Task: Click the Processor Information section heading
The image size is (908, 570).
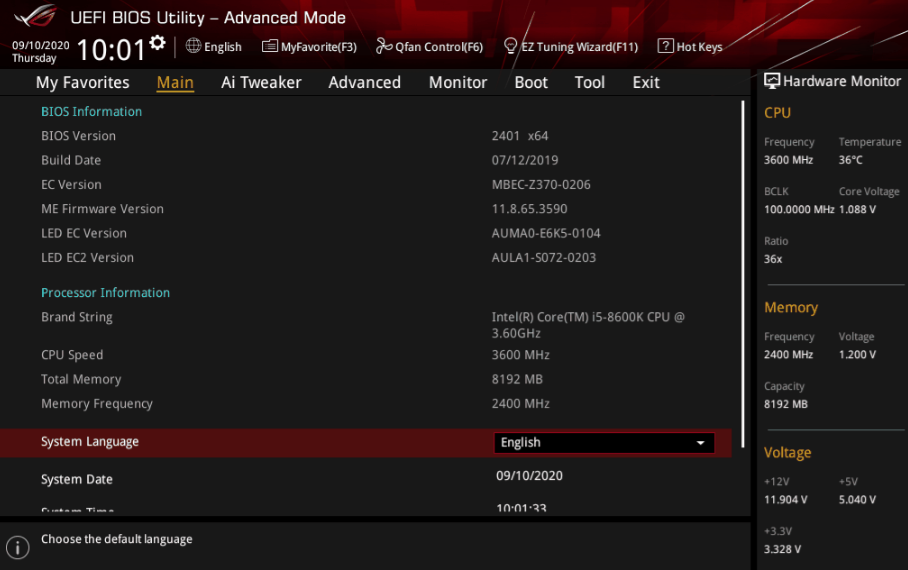Action: click(105, 293)
